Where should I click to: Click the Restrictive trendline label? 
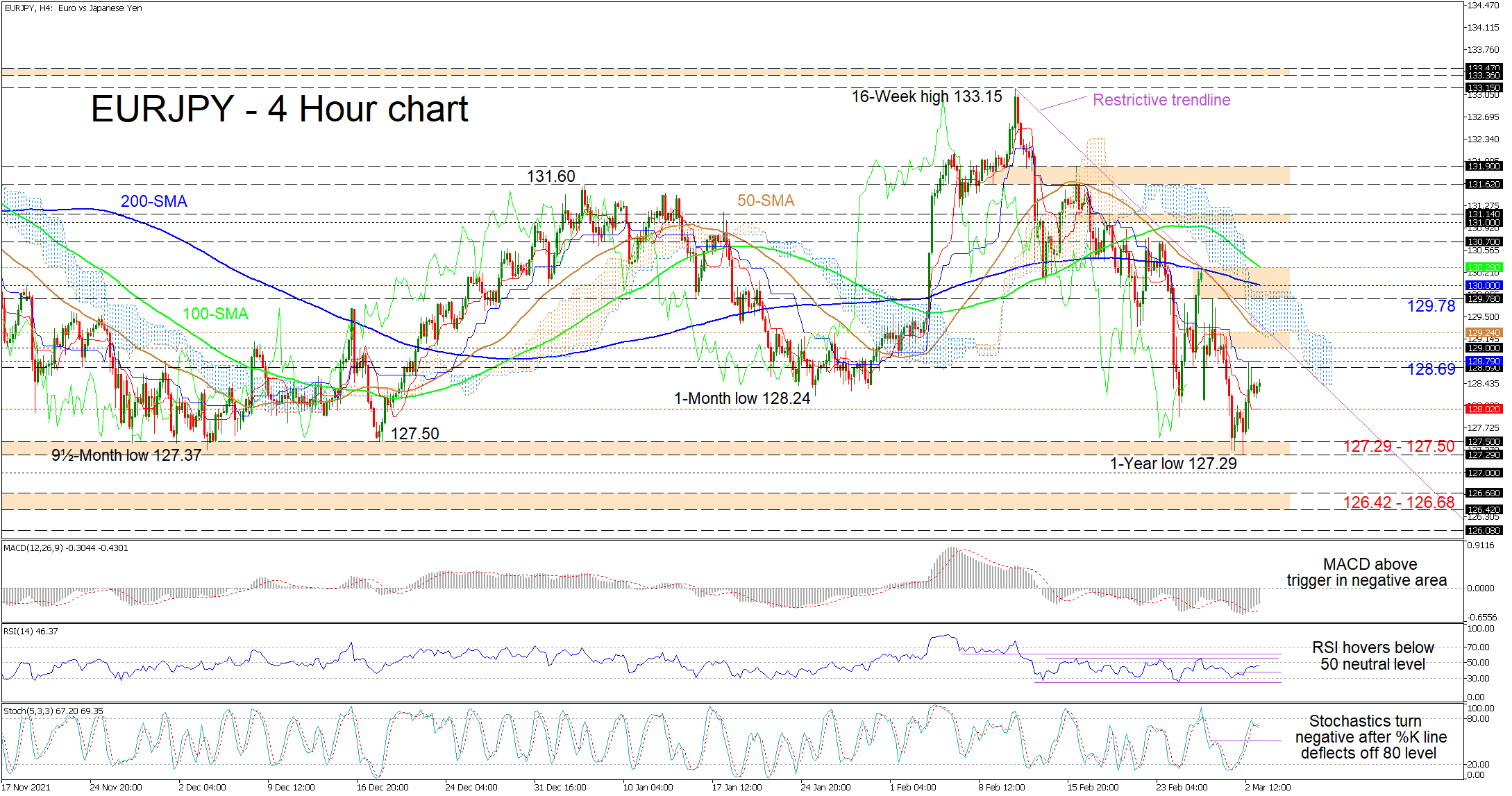pyautogui.click(x=1161, y=100)
